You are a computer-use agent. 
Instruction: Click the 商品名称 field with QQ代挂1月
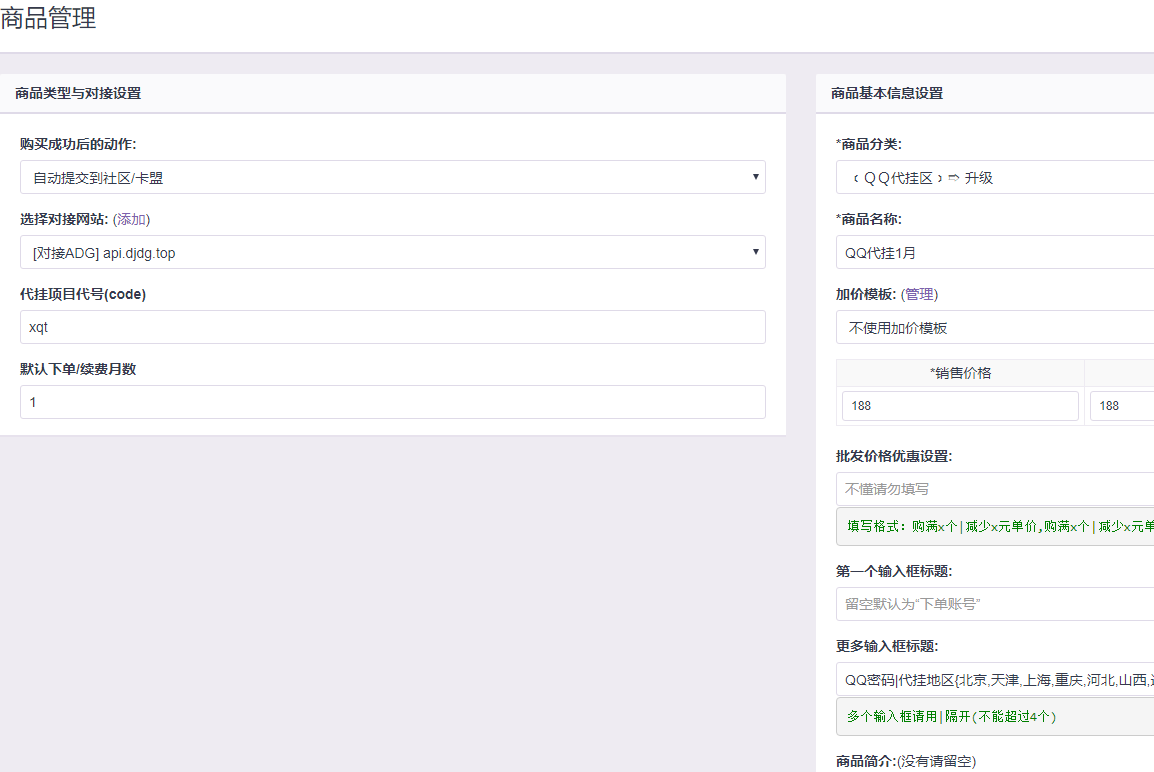pos(994,252)
